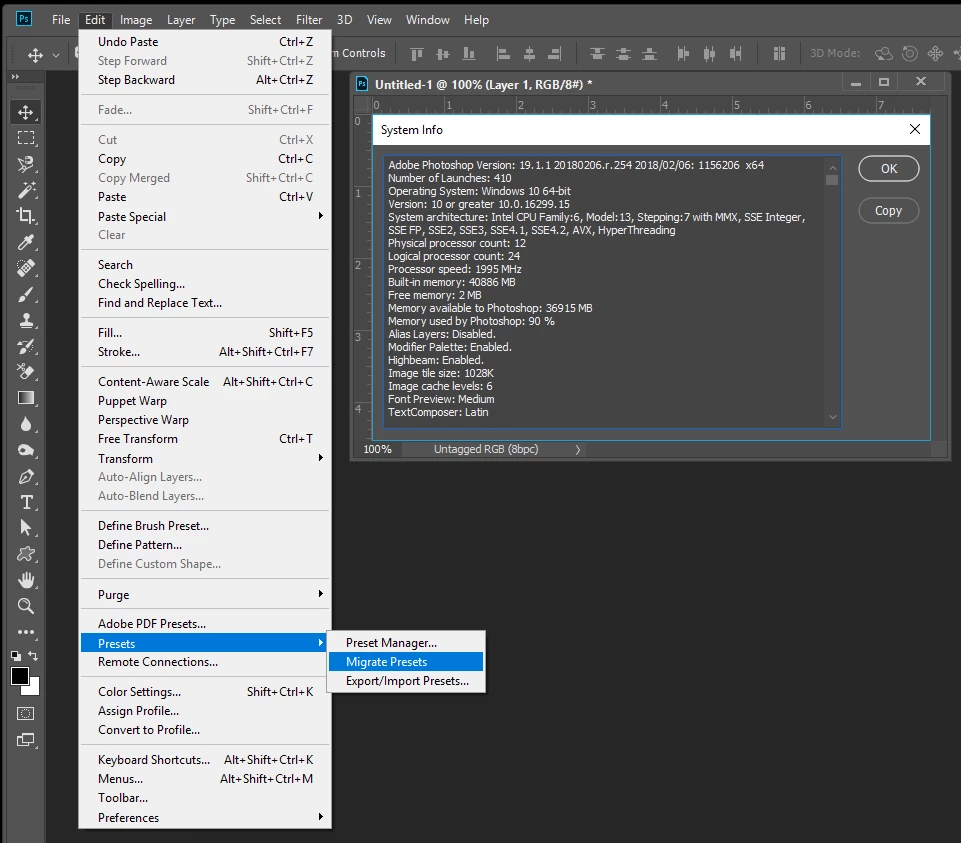This screenshot has width=961, height=843.
Task: Open the Filter menu
Action: pos(309,20)
